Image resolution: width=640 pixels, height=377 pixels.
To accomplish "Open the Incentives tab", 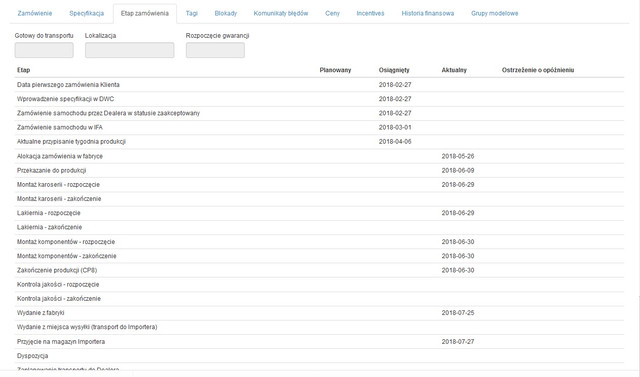I will (370, 13).
